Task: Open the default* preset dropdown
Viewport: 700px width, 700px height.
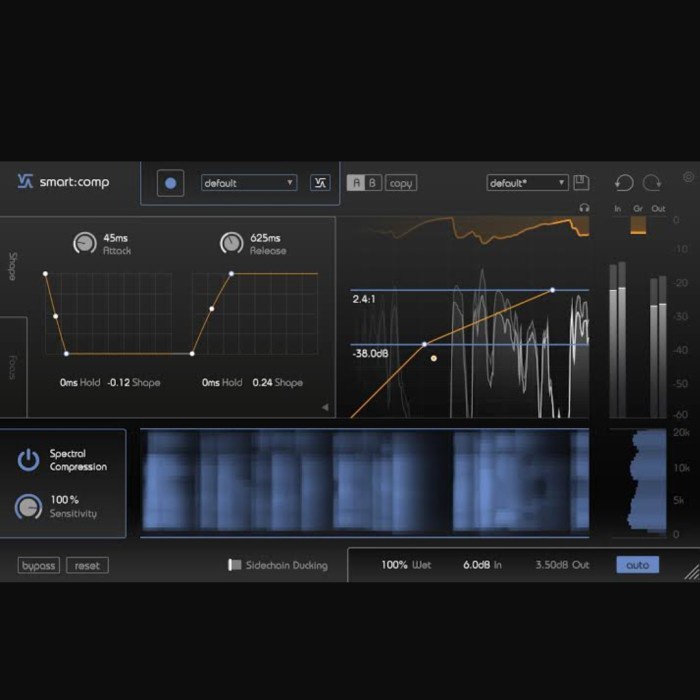Action: coord(527,183)
